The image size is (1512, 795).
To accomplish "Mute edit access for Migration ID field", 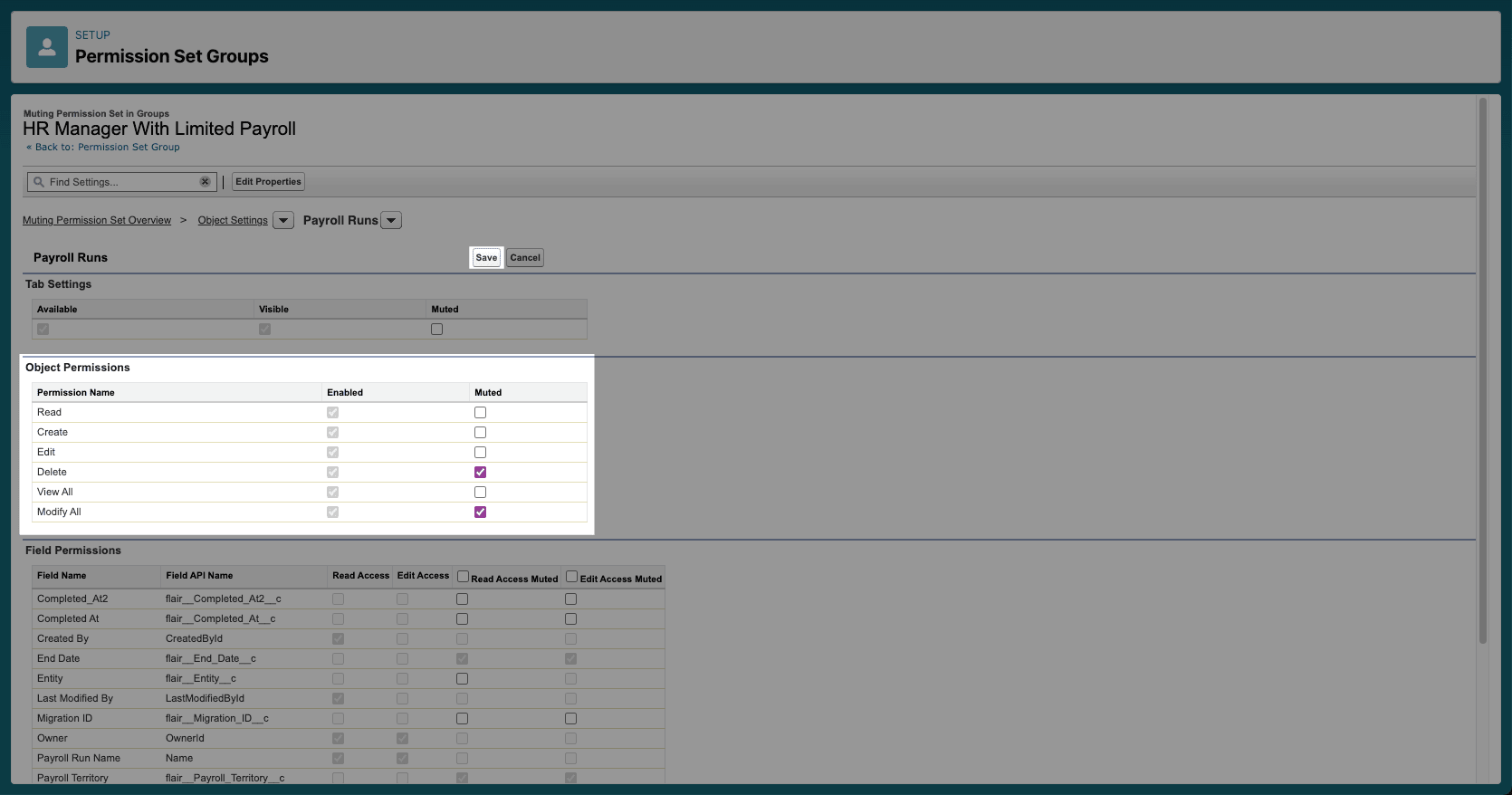I will tap(570, 719).
